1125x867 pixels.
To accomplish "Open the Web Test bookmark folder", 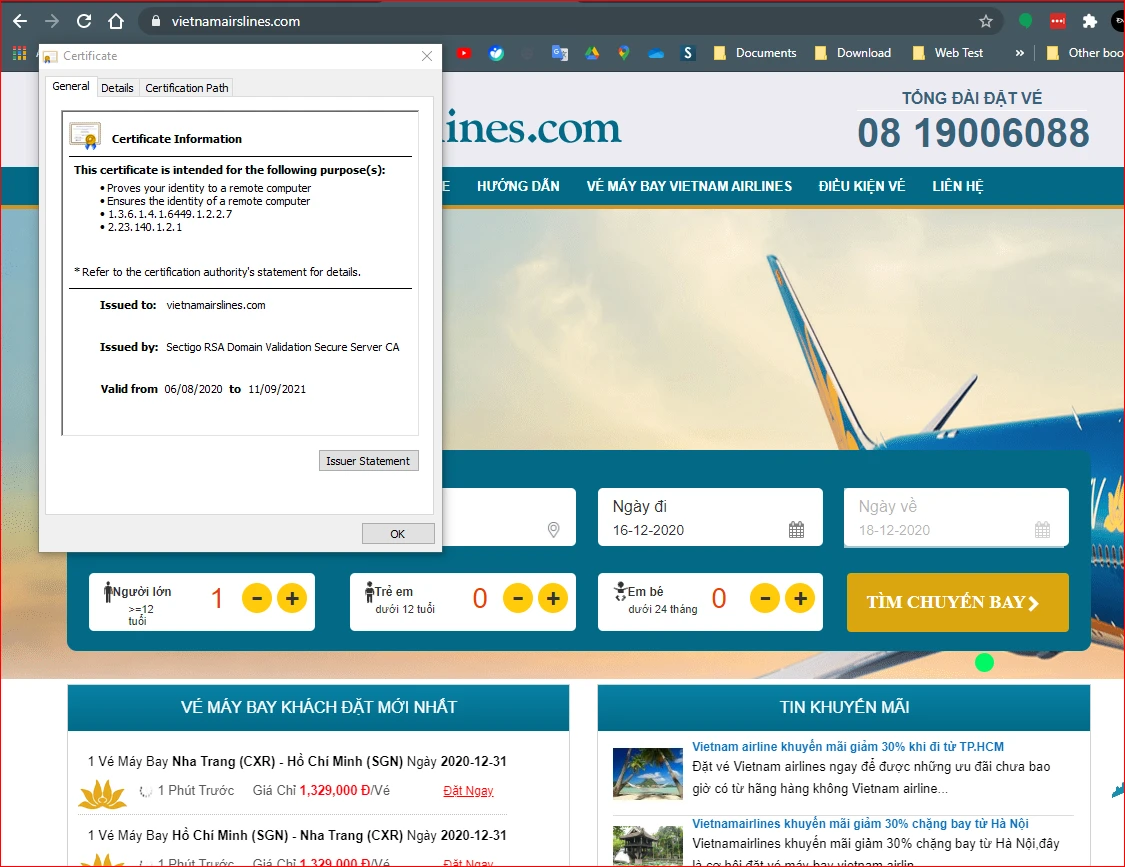I will (x=947, y=53).
